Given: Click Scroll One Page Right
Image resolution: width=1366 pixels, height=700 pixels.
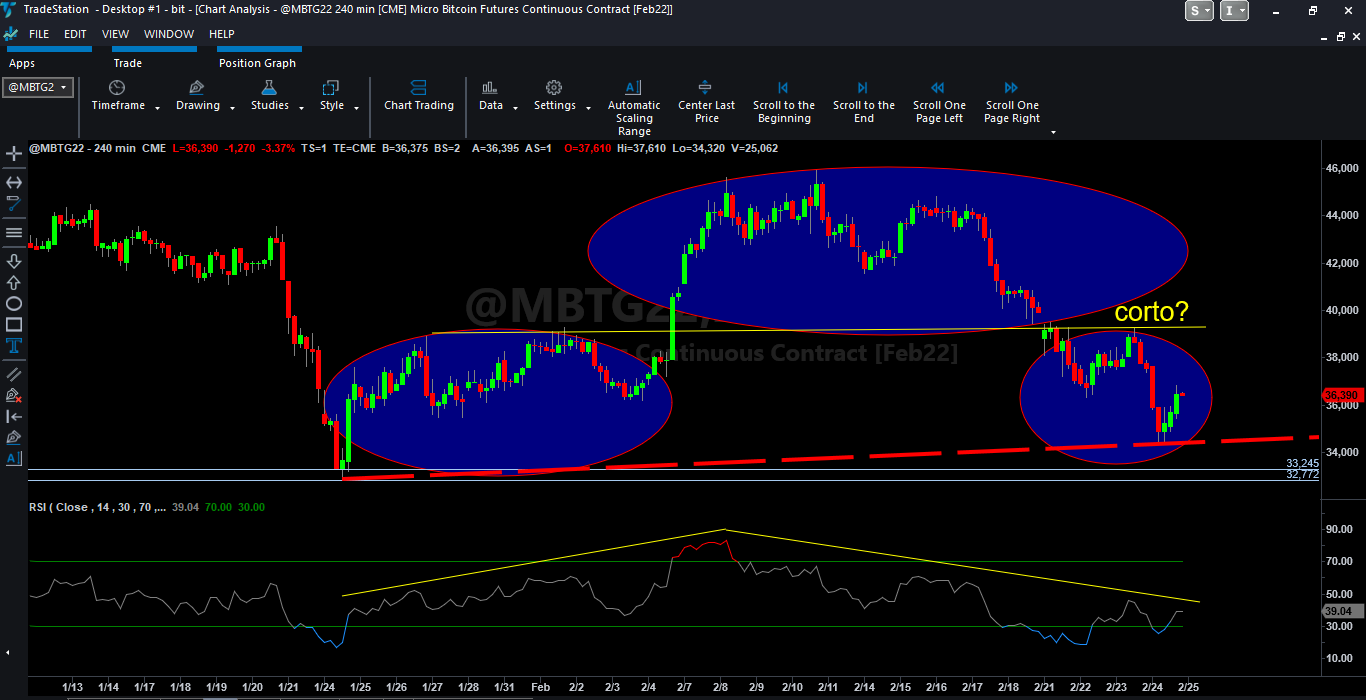Looking at the screenshot, I should pos(1012,102).
